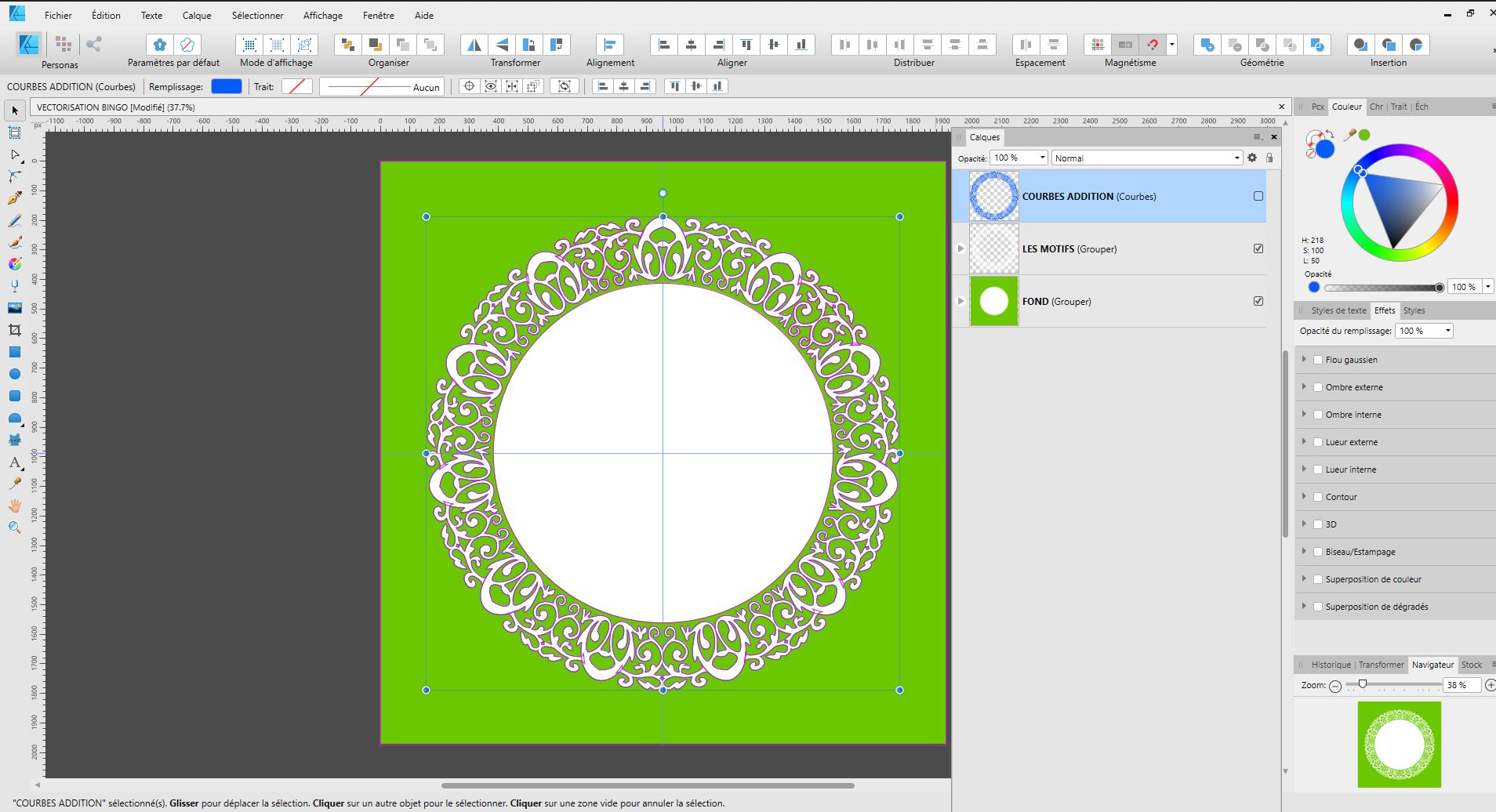The height and width of the screenshot is (812, 1496).
Task: Select the Zoom magnifier tool
Action: (14, 527)
